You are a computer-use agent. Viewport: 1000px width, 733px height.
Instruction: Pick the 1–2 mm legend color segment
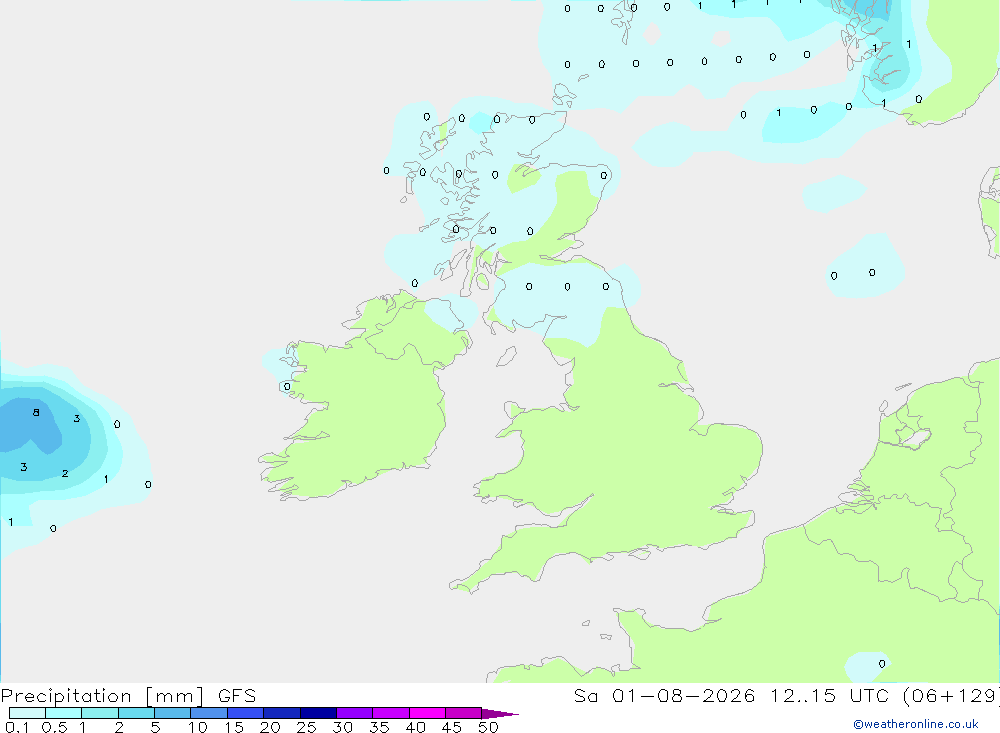pyautogui.click(x=99, y=713)
